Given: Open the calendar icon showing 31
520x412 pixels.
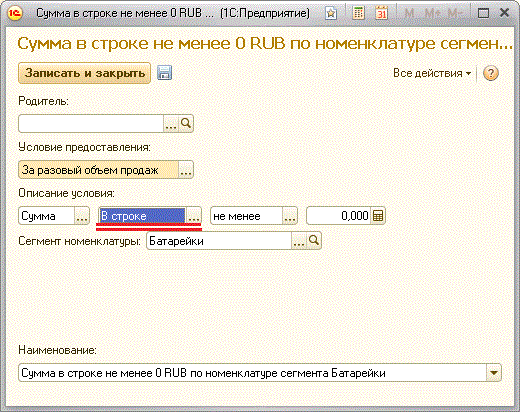Looking at the screenshot, I should (382, 13).
